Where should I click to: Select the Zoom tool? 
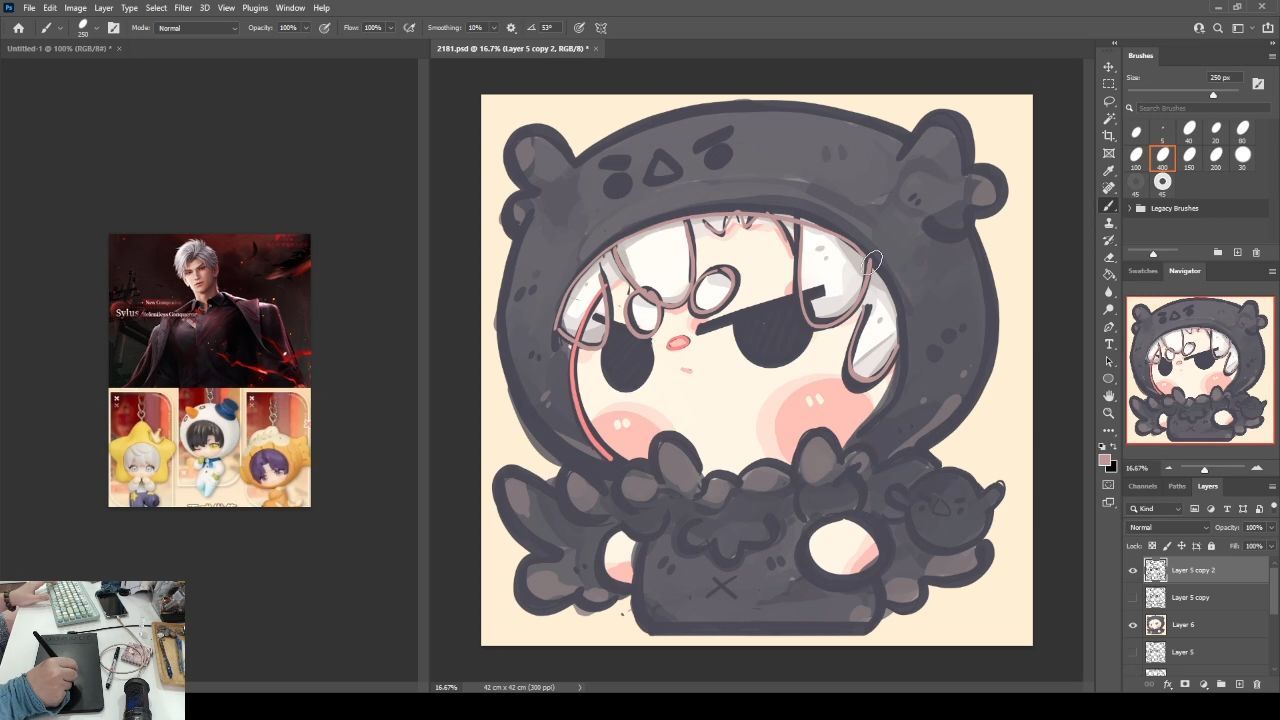coord(1109,413)
